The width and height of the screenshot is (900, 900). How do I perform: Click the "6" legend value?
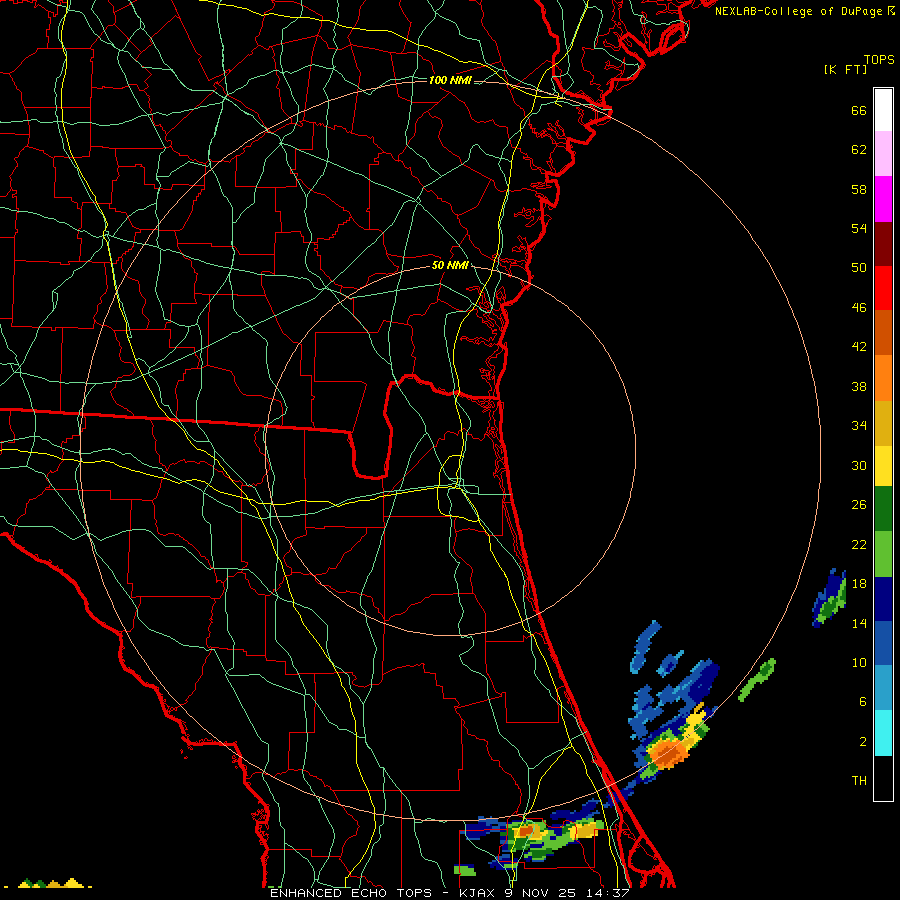[863, 701]
